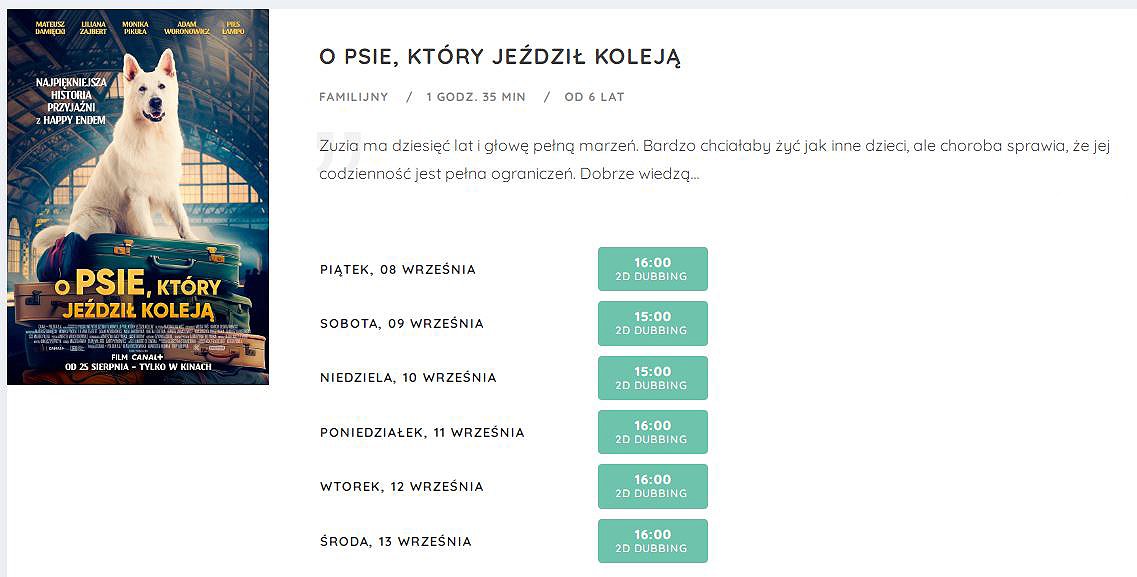
Task: Click the OD 6 LAT age rating
Action: tap(594, 97)
